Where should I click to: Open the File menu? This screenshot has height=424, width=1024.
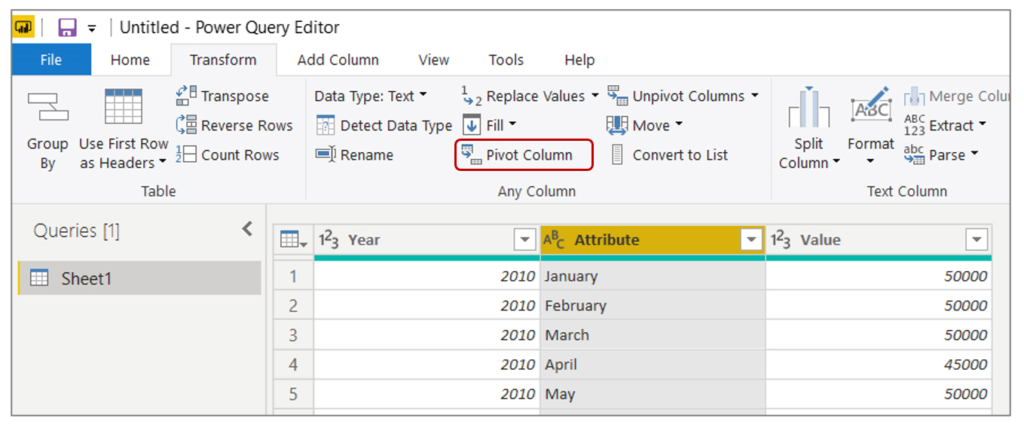click(51, 60)
